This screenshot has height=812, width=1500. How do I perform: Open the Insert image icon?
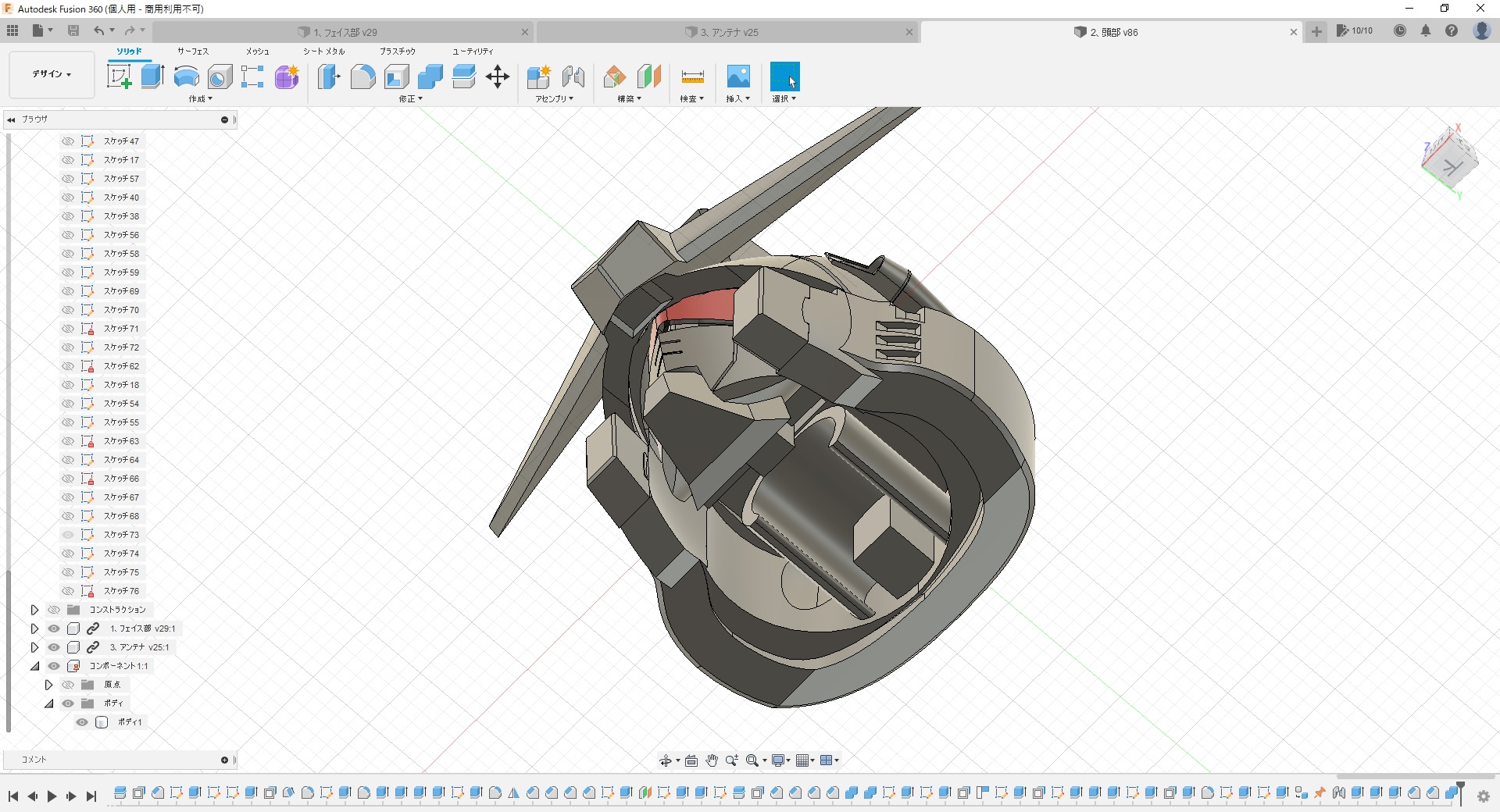[x=737, y=77]
